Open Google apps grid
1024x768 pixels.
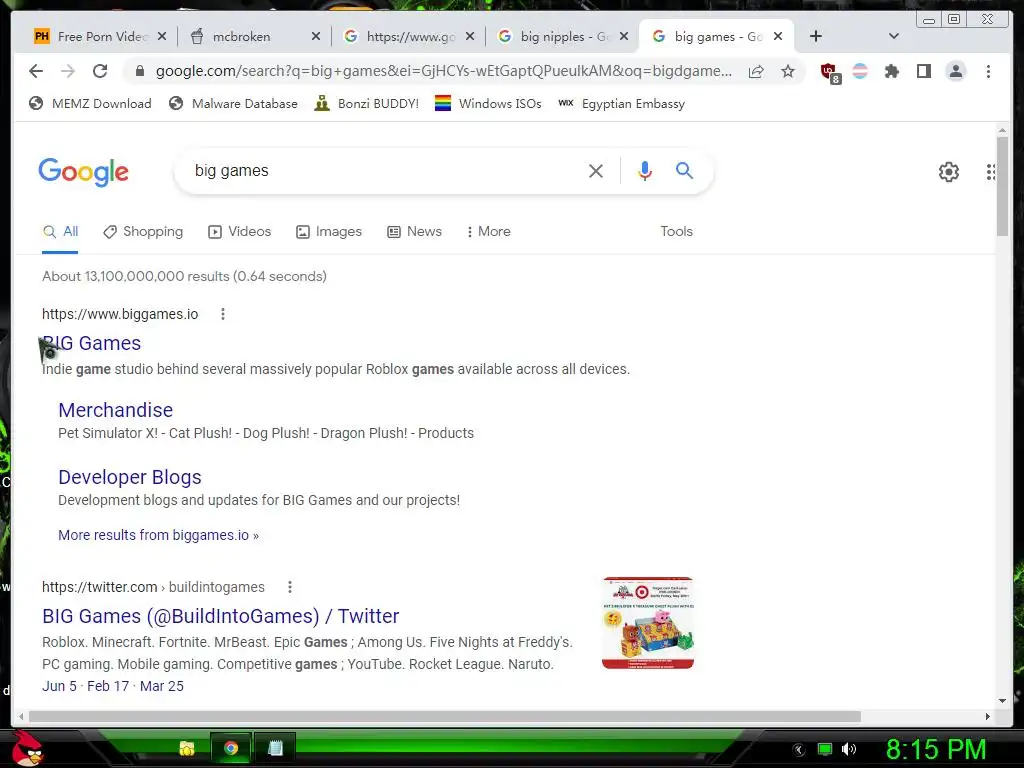tap(991, 172)
